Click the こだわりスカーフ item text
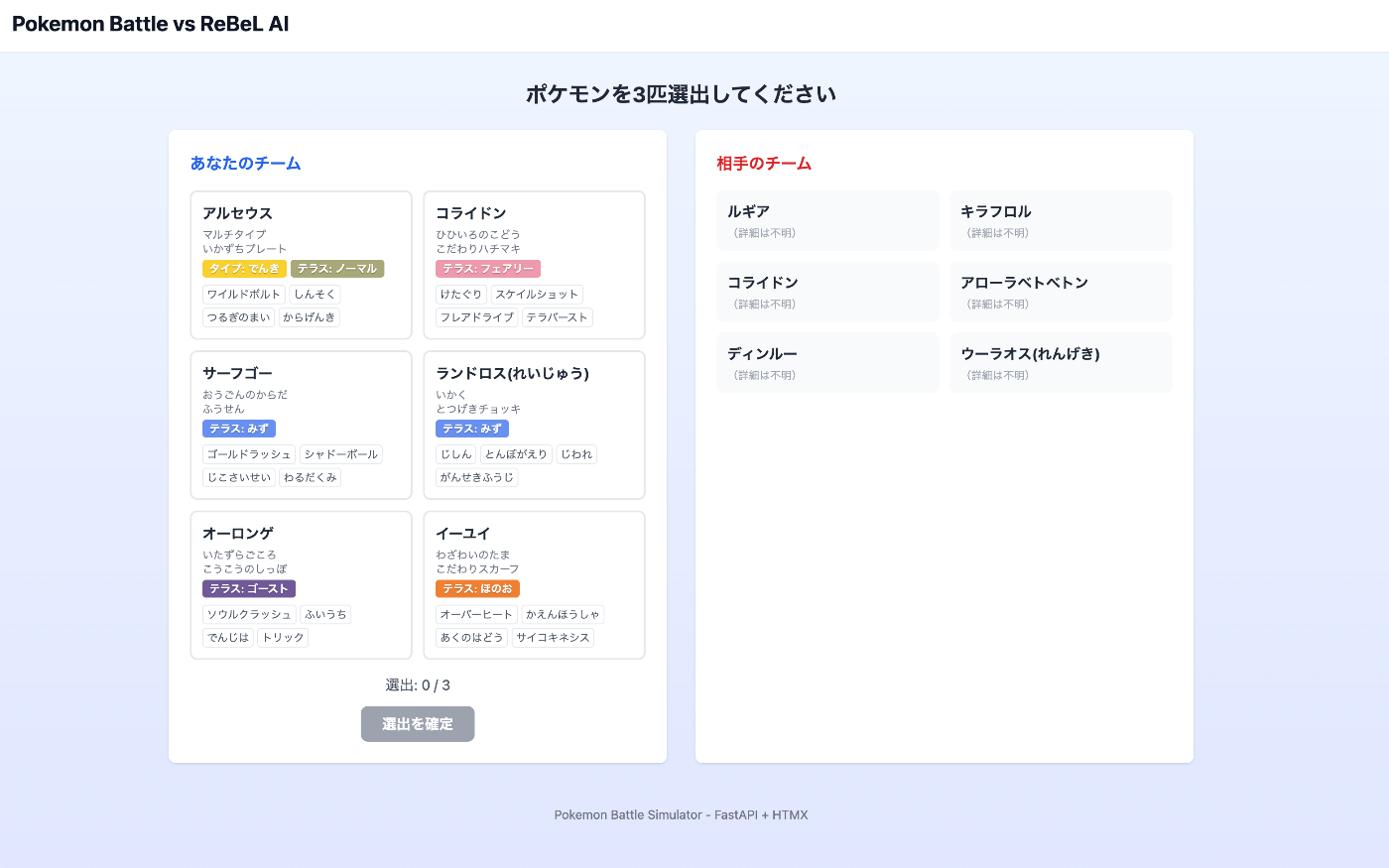Screen dimensions: 1389x868 coord(478,569)
